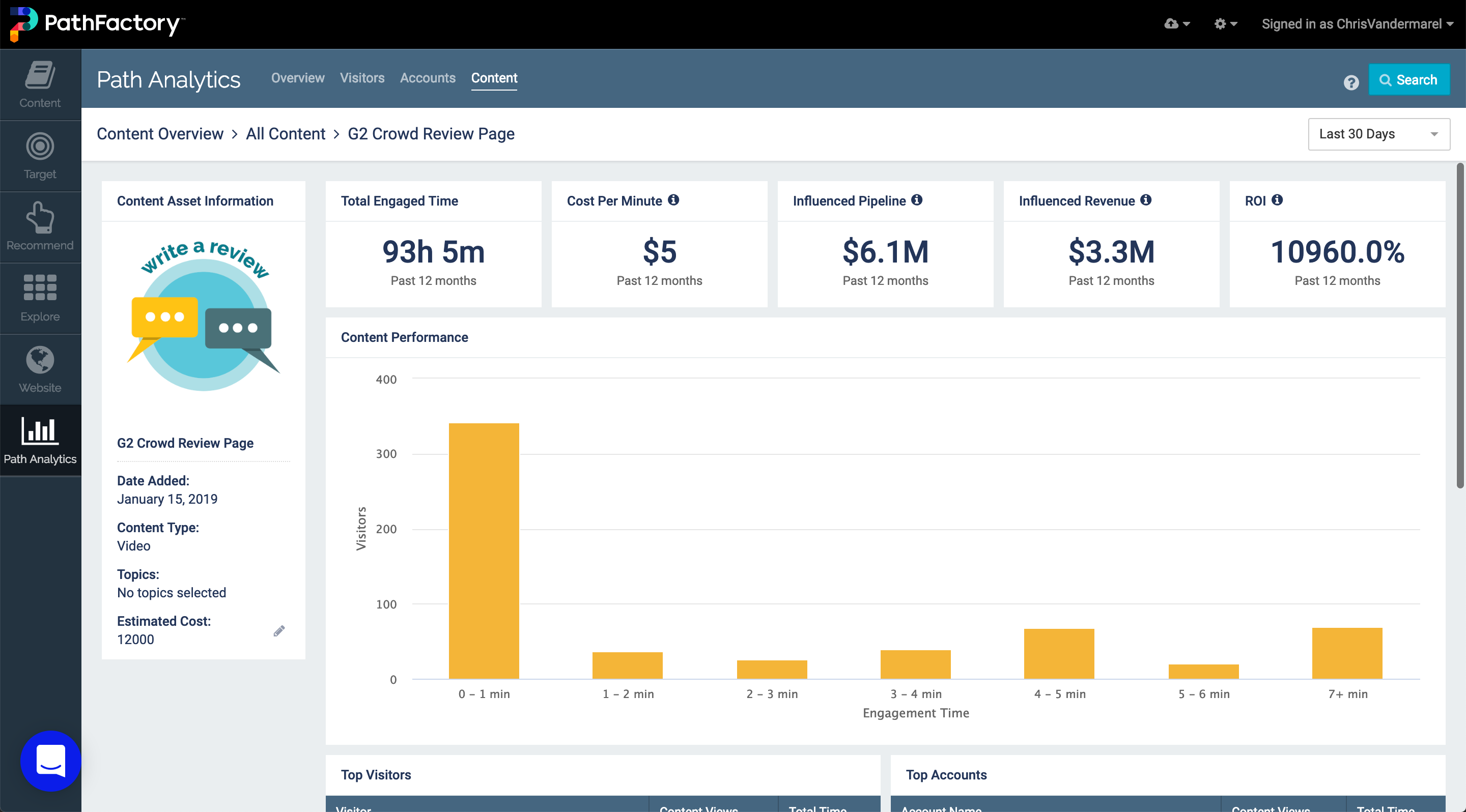Open the Last 30 Days date dropdown
The image size is (1466, 812).
pos(1378,134)
